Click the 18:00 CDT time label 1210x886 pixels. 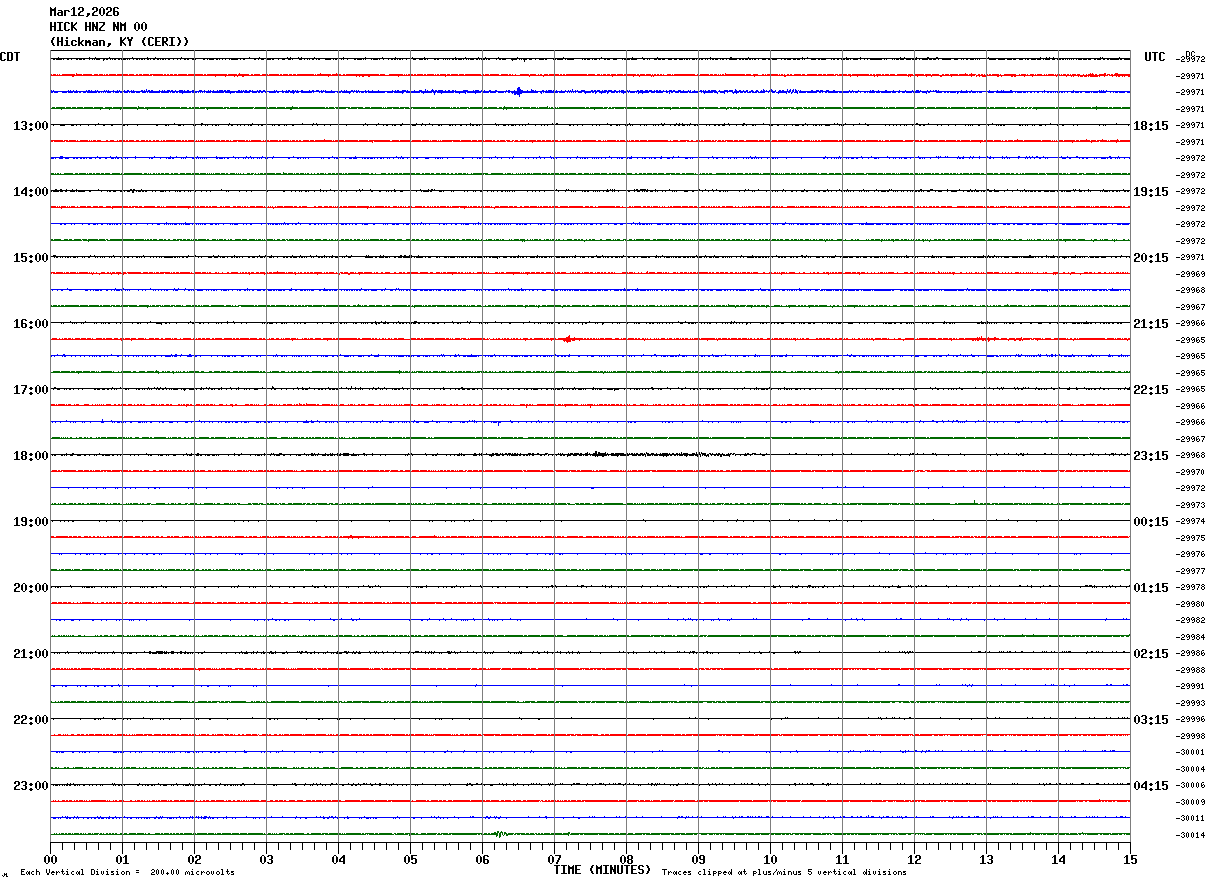pyautogui.click(x=31, y=456)
